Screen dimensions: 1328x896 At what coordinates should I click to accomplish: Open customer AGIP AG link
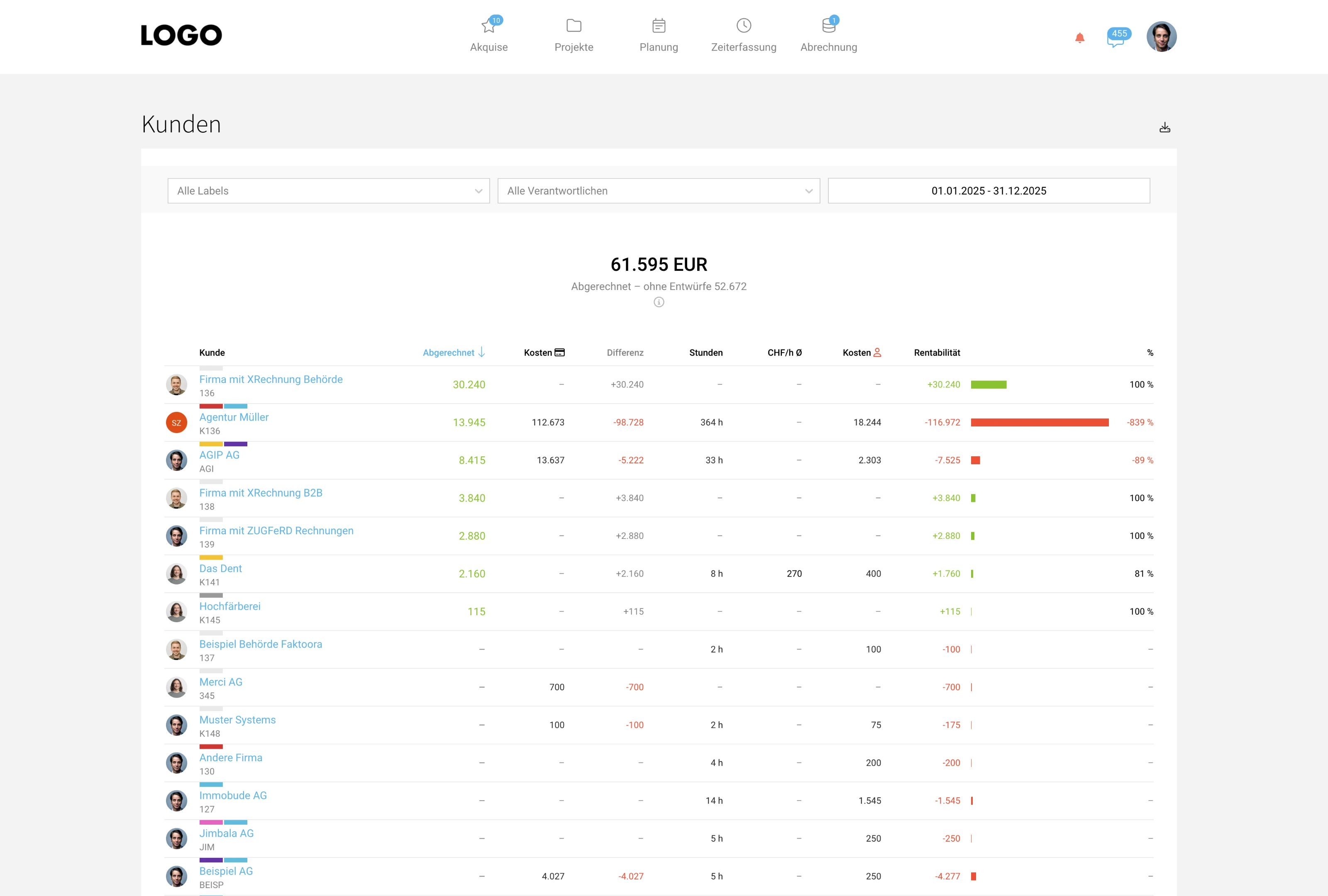pyautogui.click(x=220, y=455)
